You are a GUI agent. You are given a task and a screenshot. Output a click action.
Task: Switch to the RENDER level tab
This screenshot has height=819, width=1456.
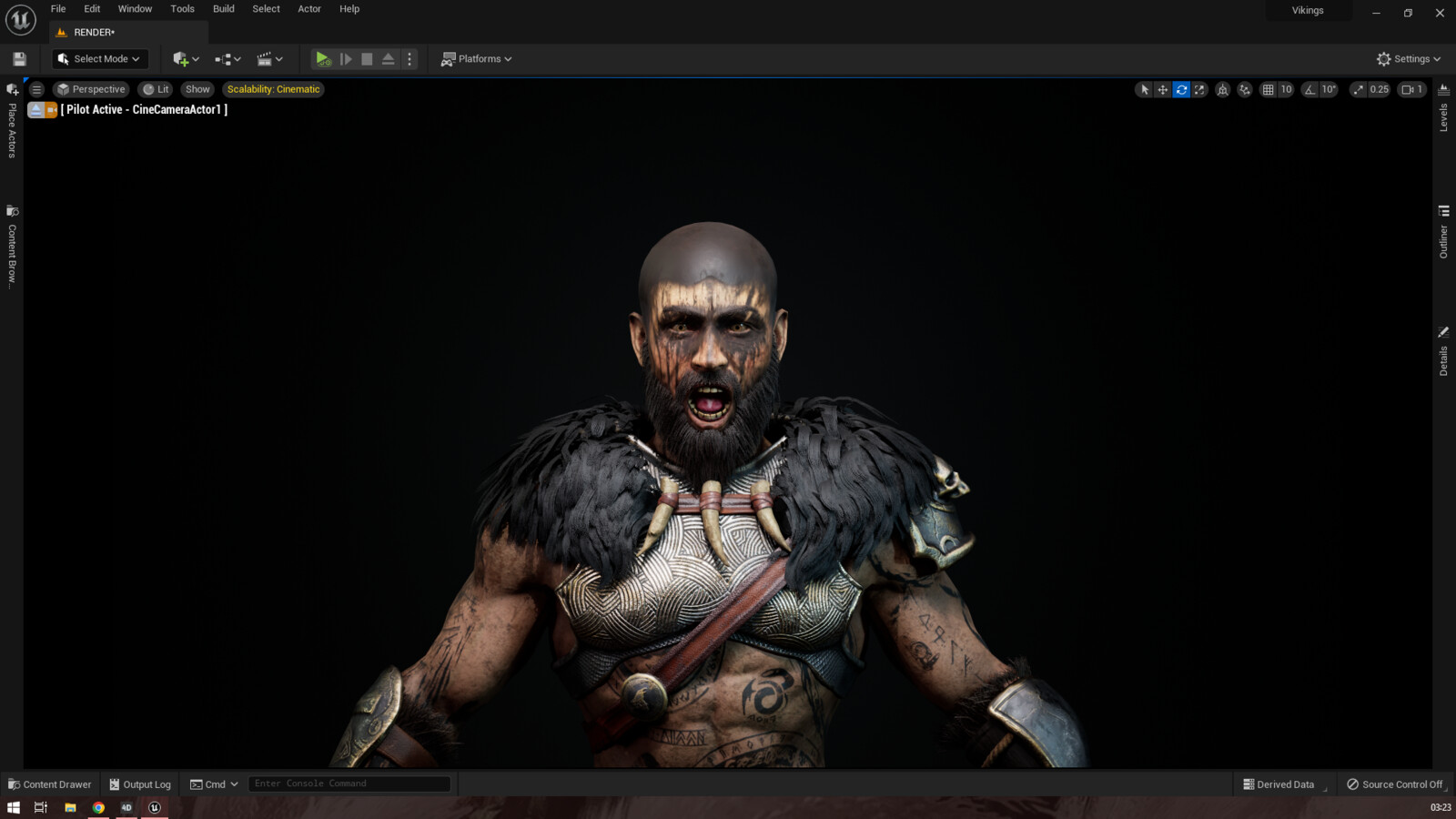(x=128, y=33)
